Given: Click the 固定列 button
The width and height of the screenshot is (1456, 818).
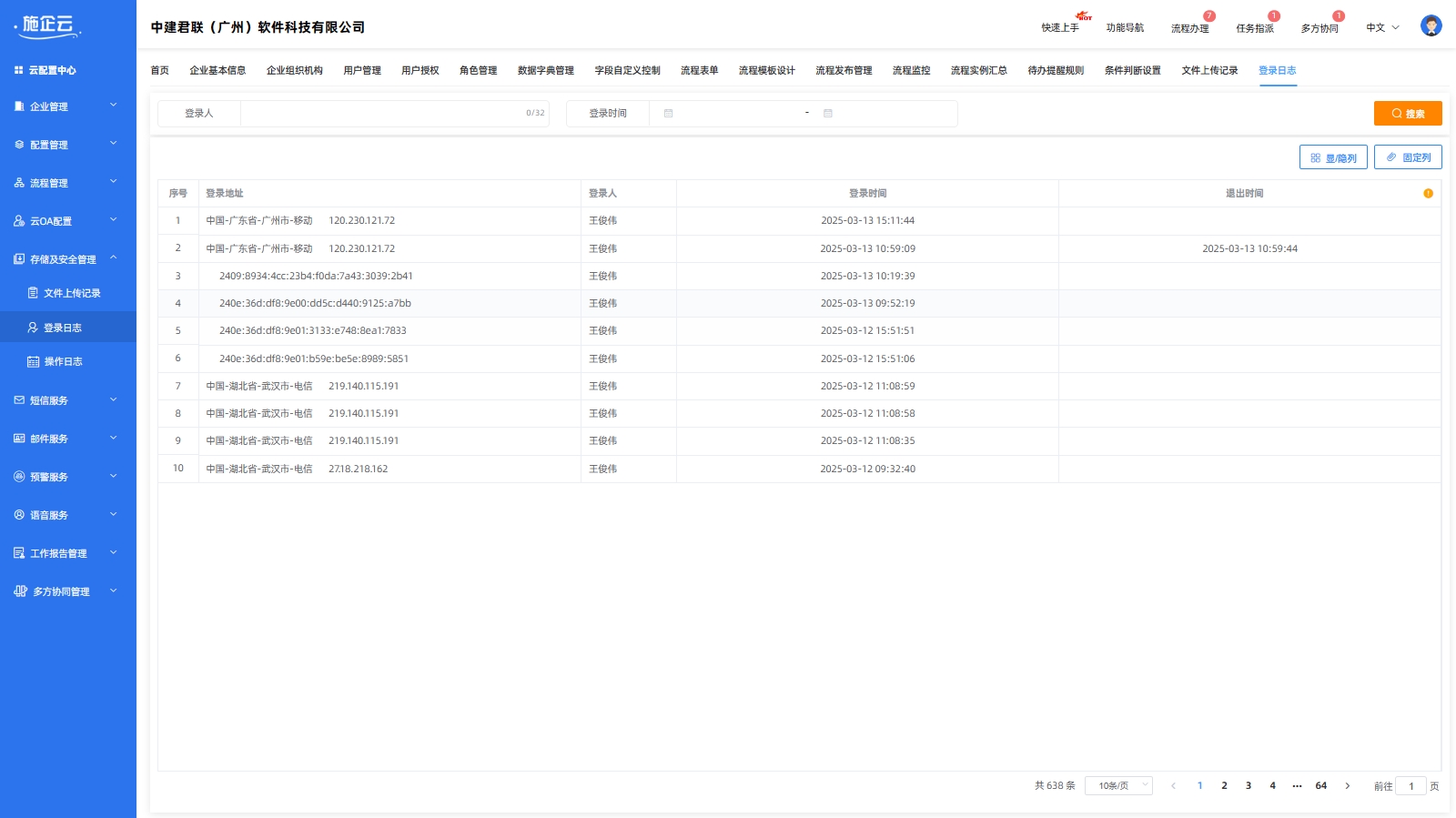Looking at the screenshot, I should pos(1408,157).
